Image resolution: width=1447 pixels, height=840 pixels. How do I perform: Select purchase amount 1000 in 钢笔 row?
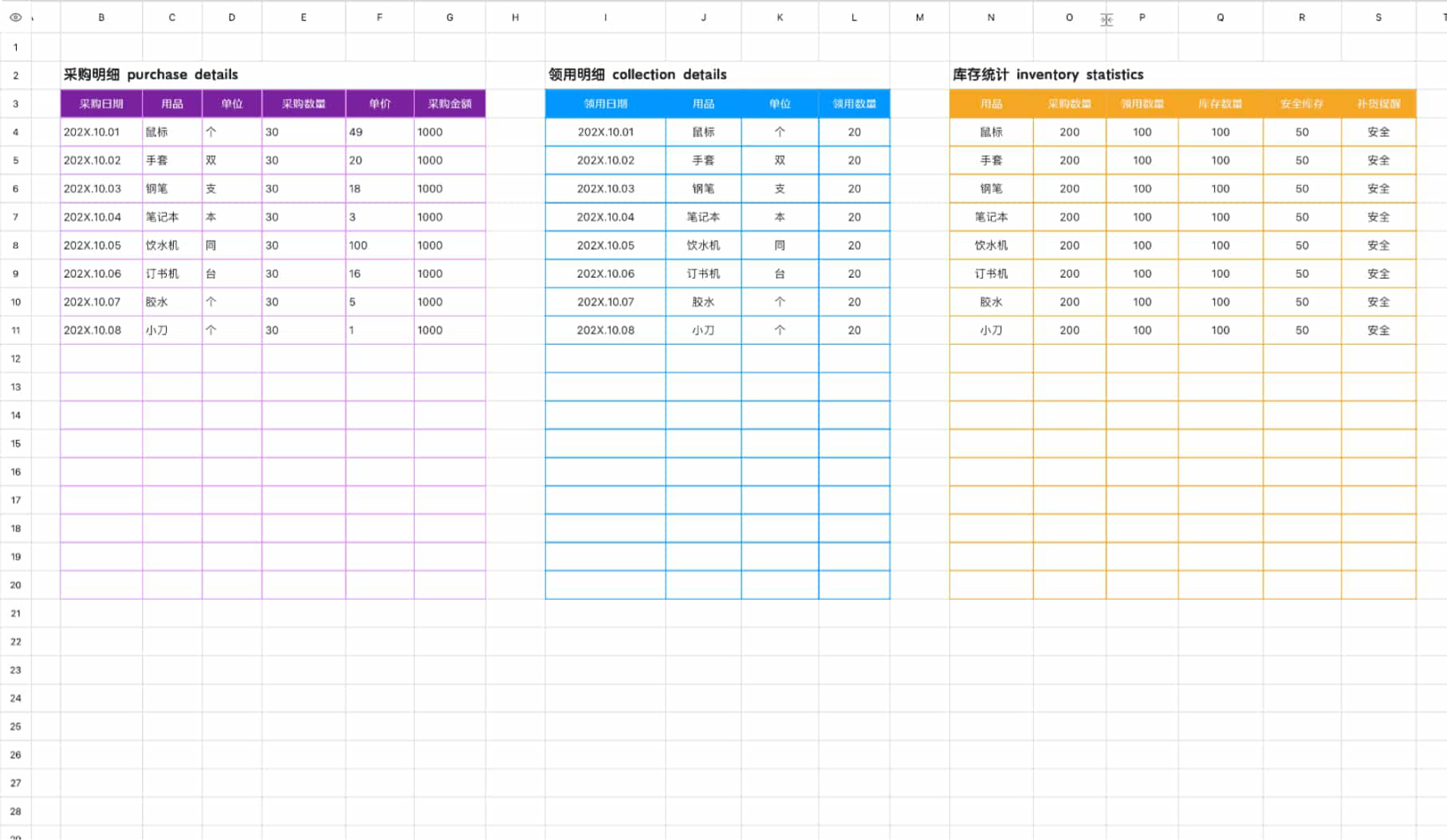click(450, 188)
